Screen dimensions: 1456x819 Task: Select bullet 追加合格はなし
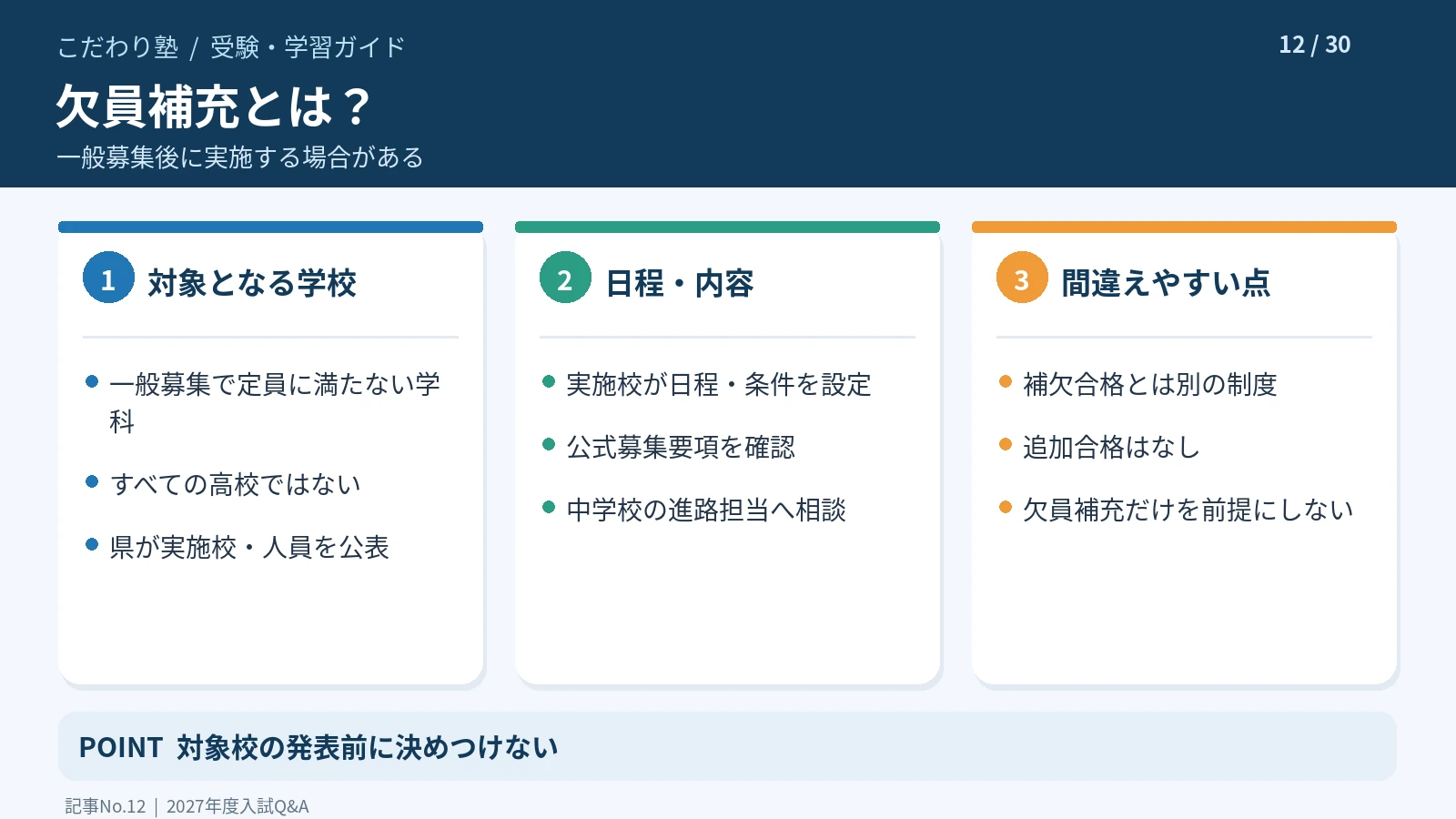pyautogui.click(x=1111, y=447)
